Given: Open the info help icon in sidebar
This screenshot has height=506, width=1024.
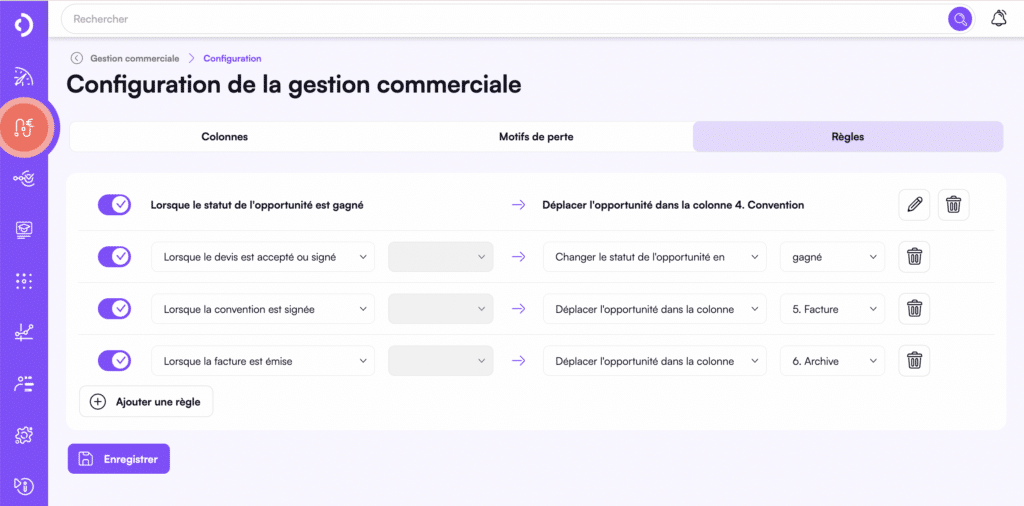Looking at the screenshot, I should 24,486.
